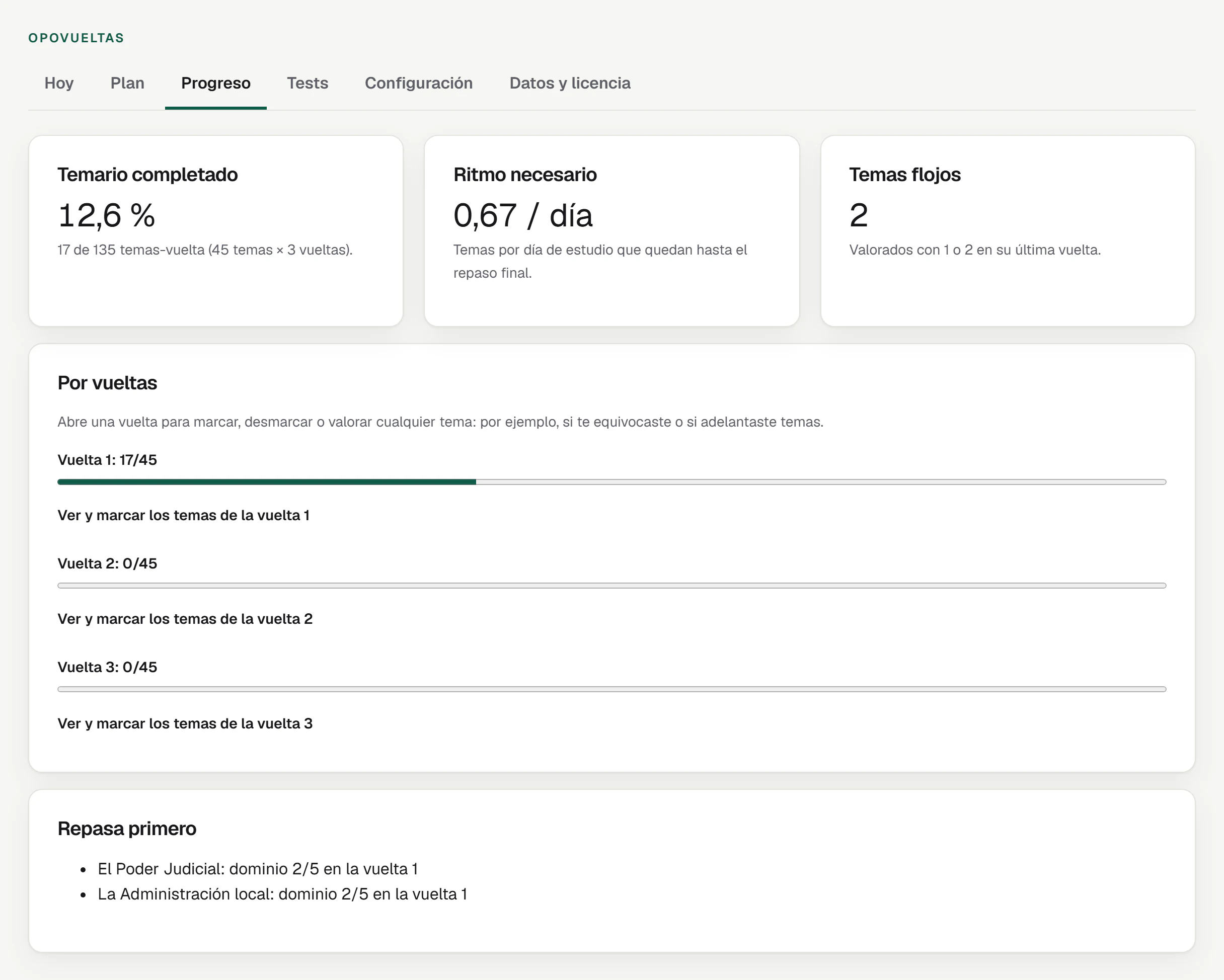Click the Temas por día de estudio description
This screenshot has height=980, width=1224.
600,262
